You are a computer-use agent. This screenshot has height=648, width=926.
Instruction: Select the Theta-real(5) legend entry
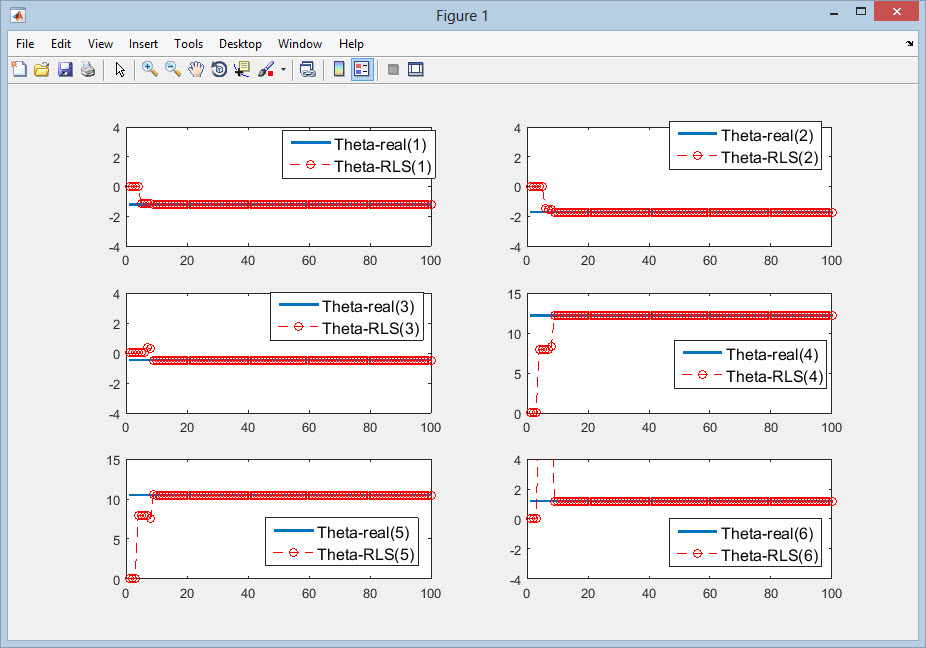(341, 532)
